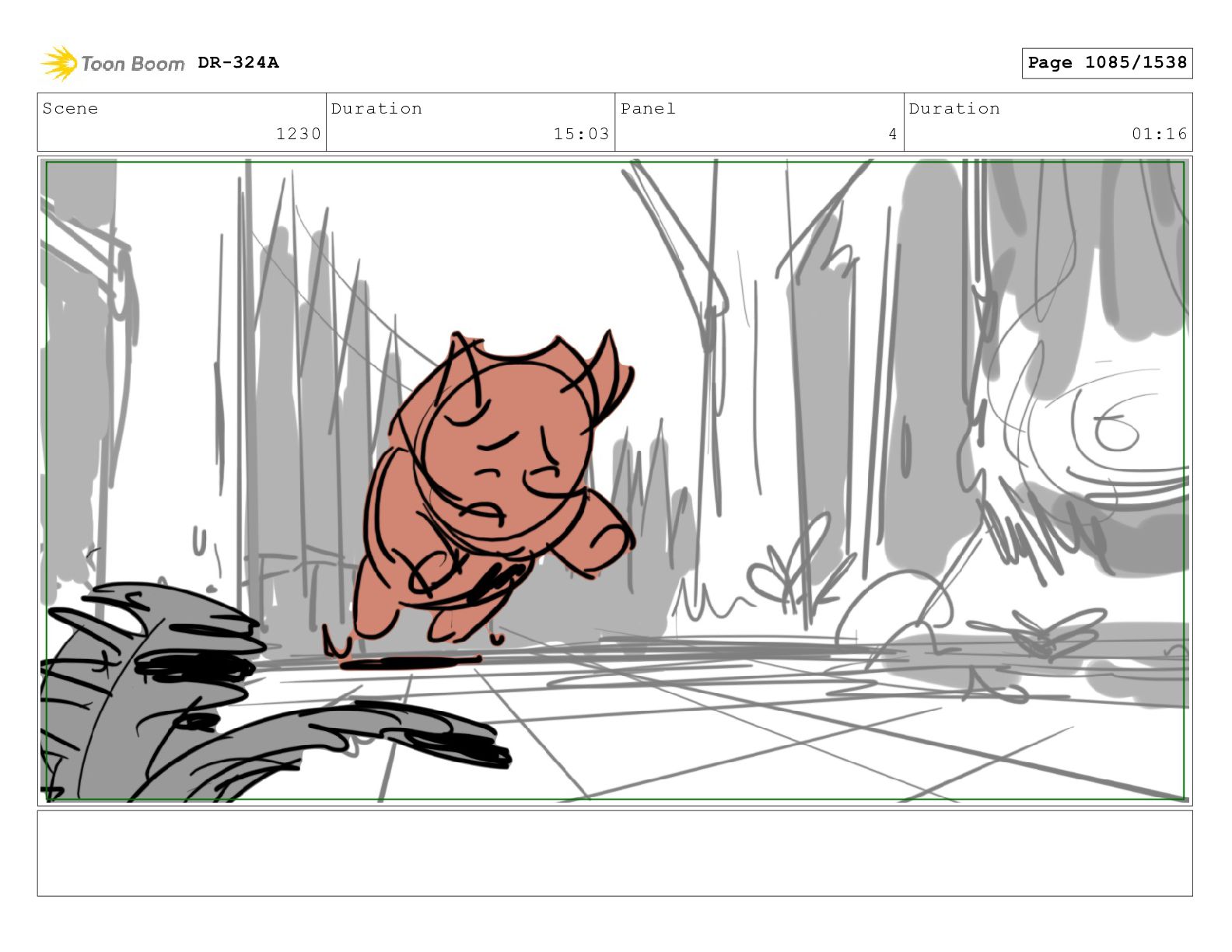
Task: Select the Panel label
Action: pos(648,108)
